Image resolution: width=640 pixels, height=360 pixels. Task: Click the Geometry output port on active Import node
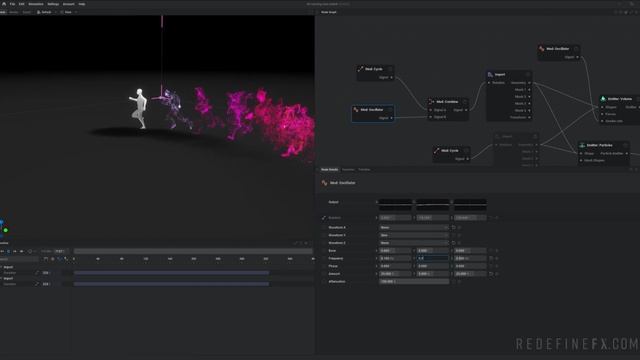pyautogui.click(x=529, y=83)
